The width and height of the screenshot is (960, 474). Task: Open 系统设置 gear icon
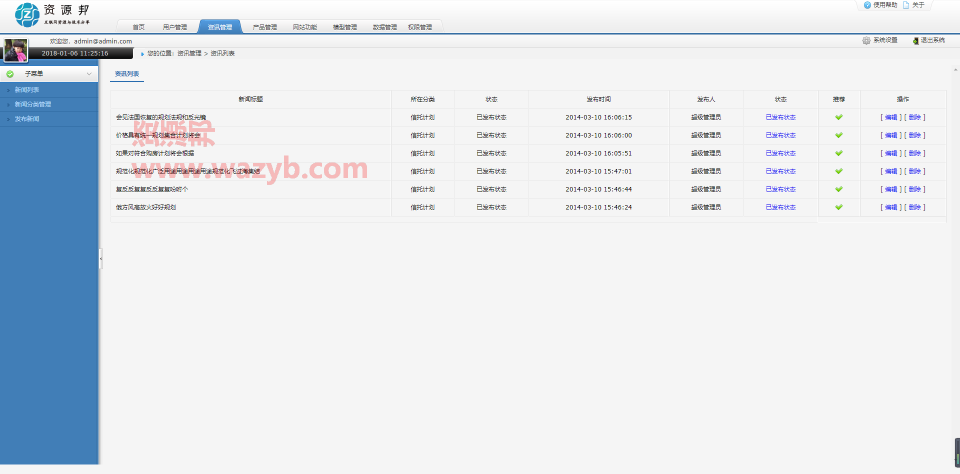tap(866, 40)
